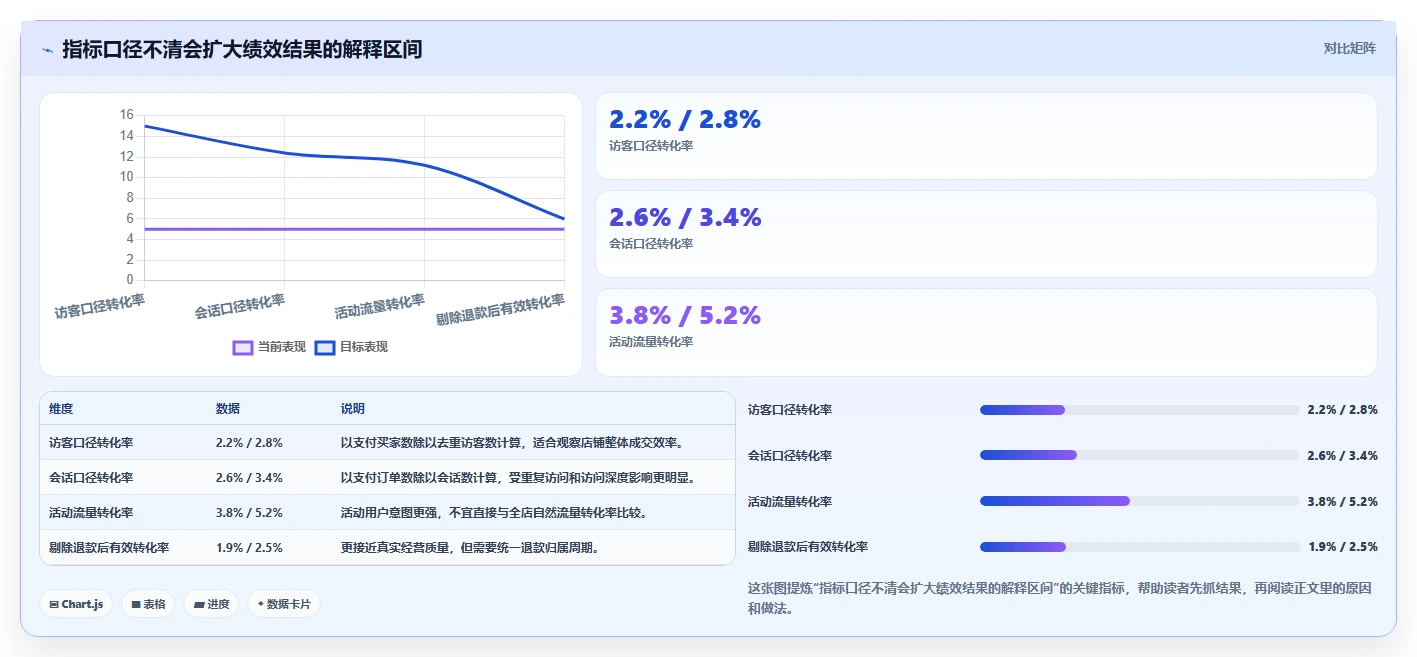Screen dimensions: 1417x657
Task: Click 访客口径转化率 caption in first card
Action: (651, 146)
